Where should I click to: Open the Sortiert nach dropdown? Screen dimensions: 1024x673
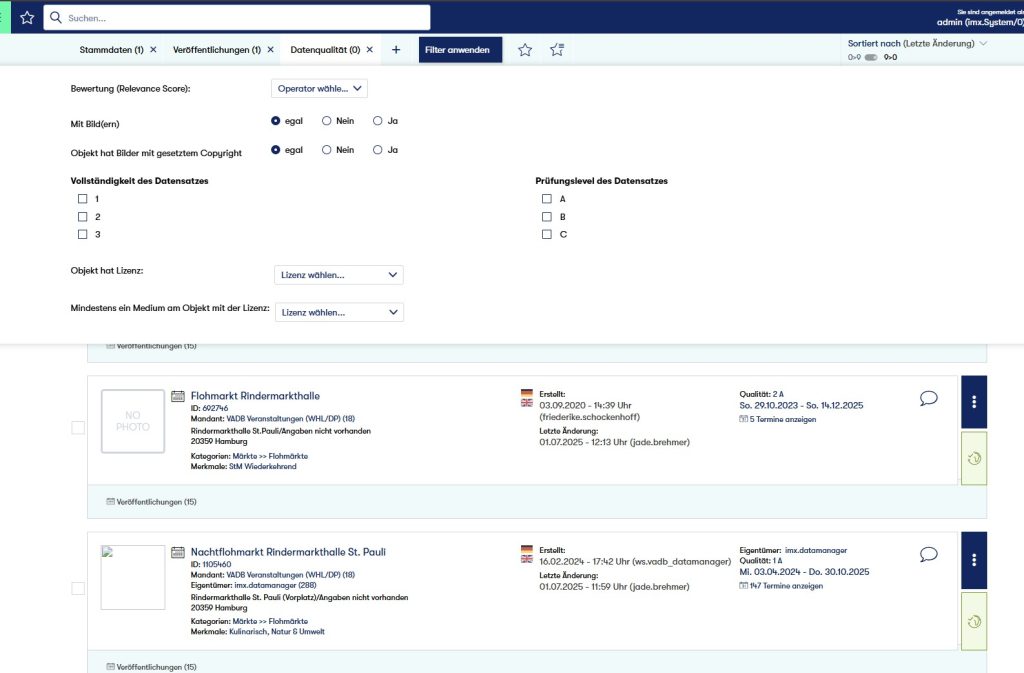[917, 44]
